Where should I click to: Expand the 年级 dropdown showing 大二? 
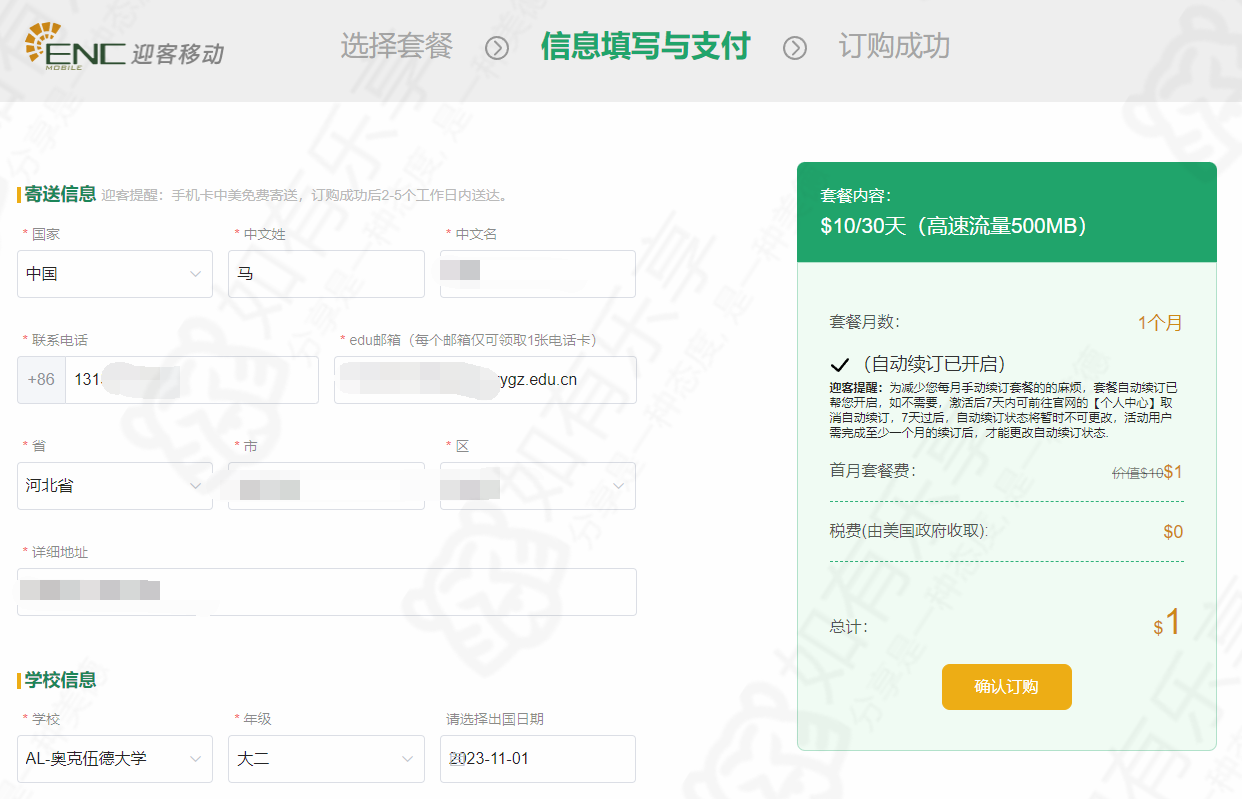coord(326,759)
